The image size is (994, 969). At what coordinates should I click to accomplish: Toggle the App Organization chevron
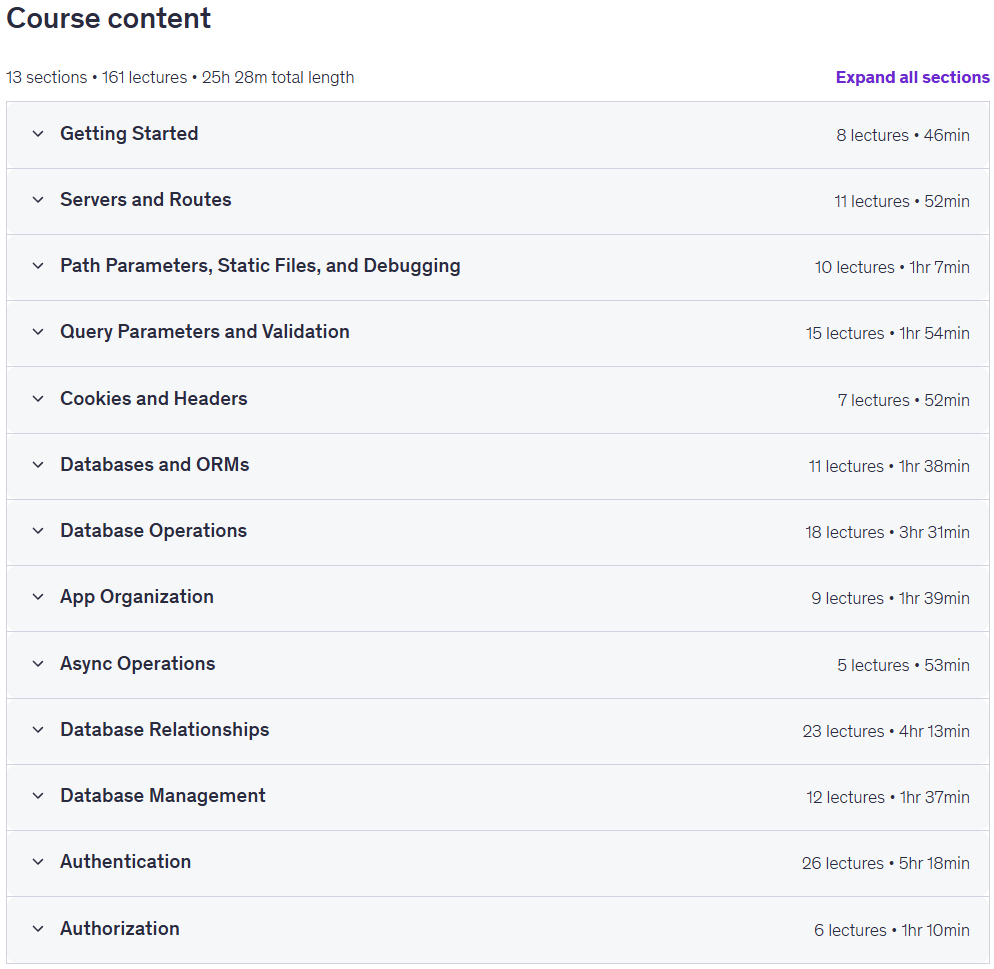tap(38, 596)
